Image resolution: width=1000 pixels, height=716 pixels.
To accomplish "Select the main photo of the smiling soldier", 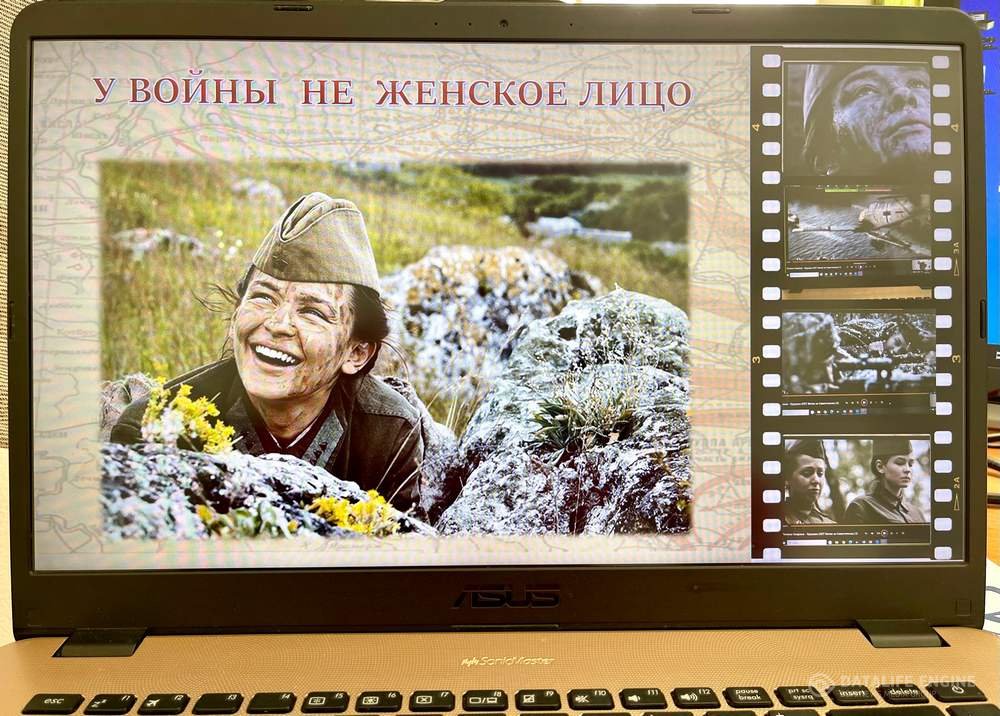I will pyautogui.click(x=394, y=350).
